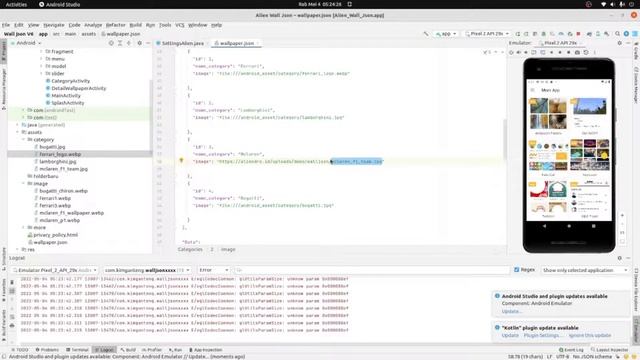Click the Clear Logcat trash icon
640x360 pixels.
pos(12,282)
